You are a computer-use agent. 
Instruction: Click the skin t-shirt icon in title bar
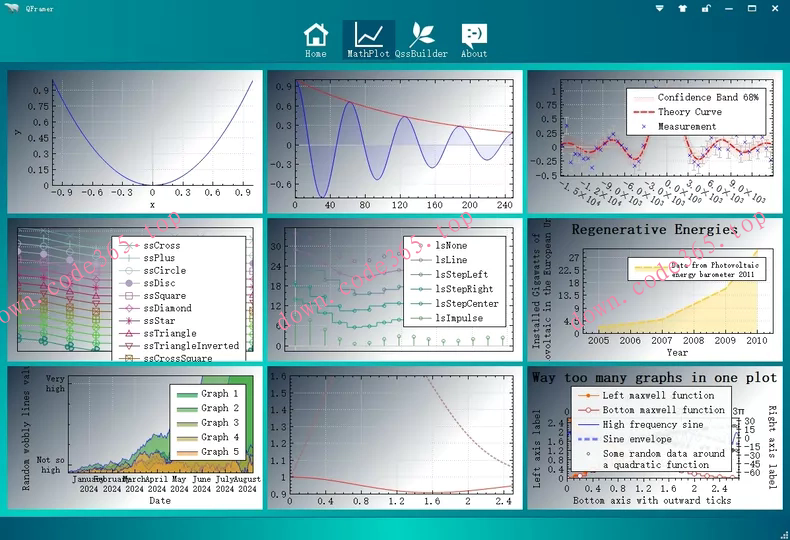point(682,8)
